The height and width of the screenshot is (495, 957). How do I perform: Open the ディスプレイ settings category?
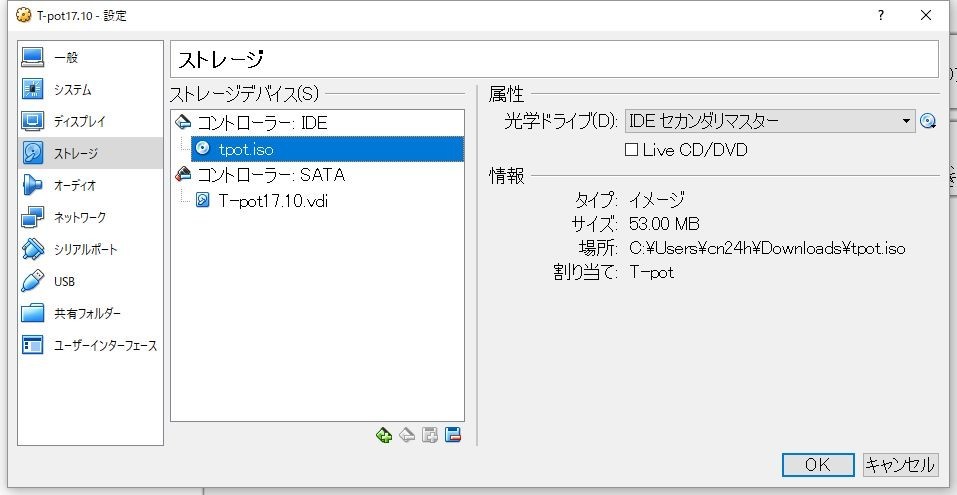(90, 121)
